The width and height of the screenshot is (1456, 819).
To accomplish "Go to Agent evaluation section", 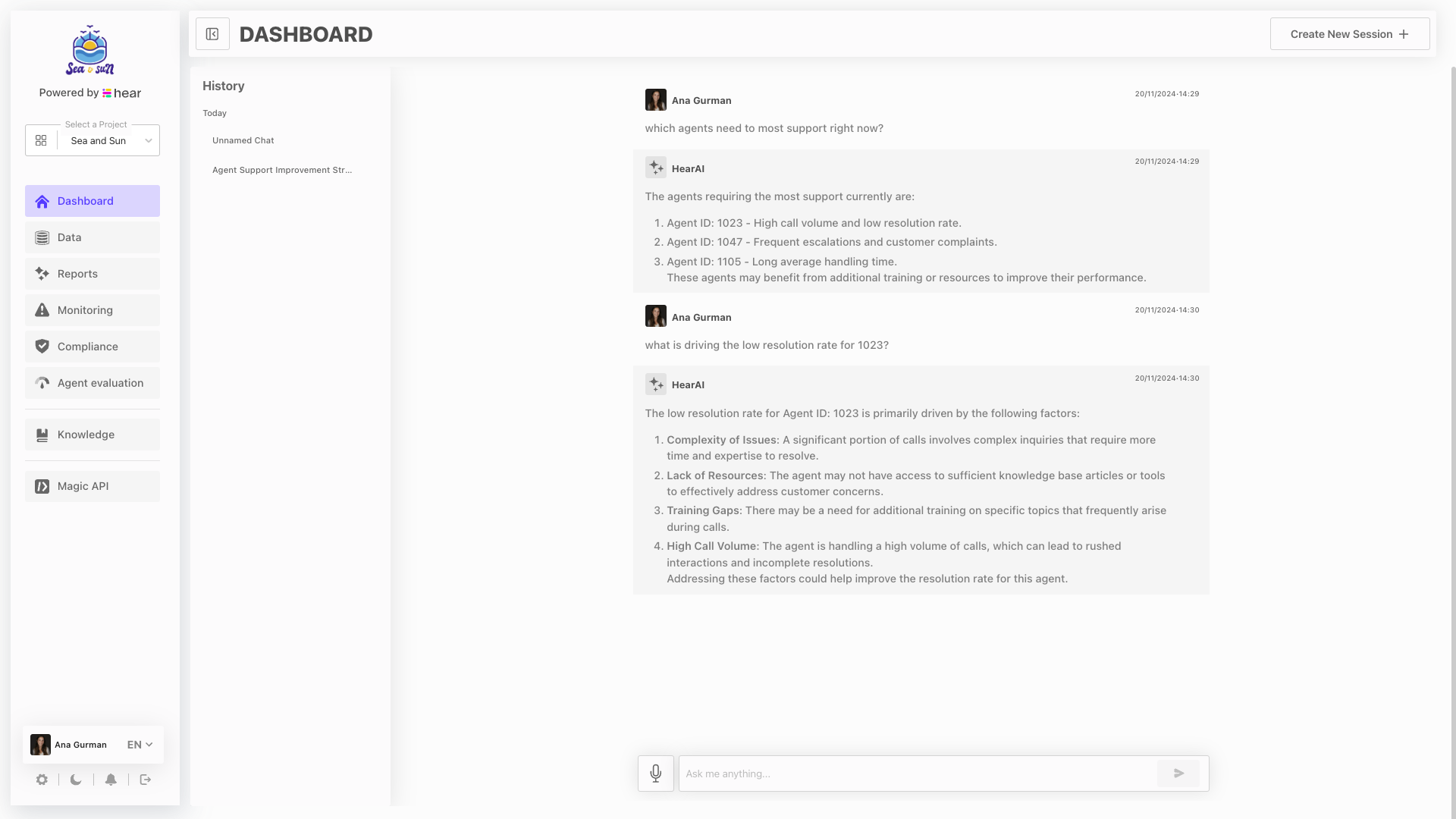I will pyautogui.click(x=93, y=383).
